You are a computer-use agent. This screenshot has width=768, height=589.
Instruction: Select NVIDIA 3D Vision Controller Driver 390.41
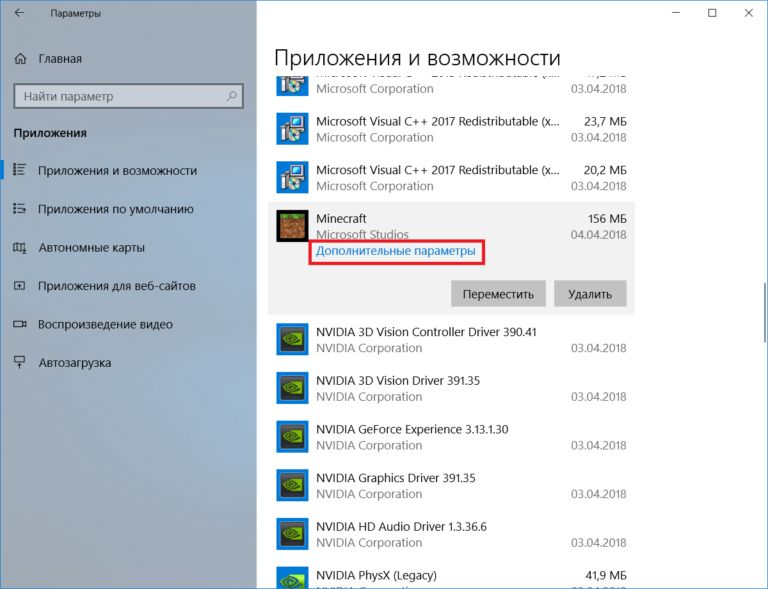click(x=451, y=339)
